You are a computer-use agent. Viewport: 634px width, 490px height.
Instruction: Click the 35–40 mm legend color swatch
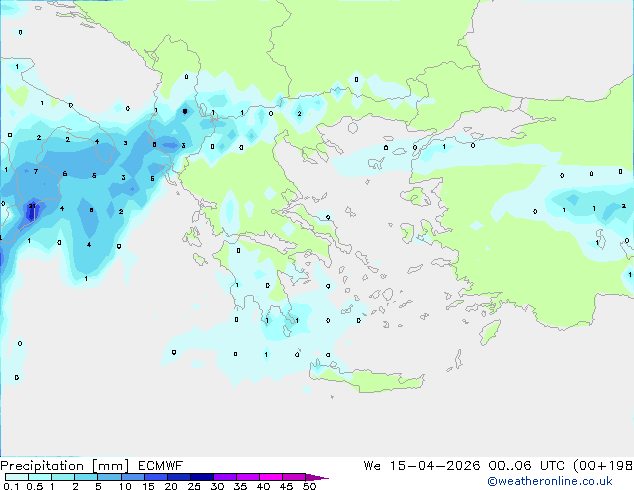248,477
